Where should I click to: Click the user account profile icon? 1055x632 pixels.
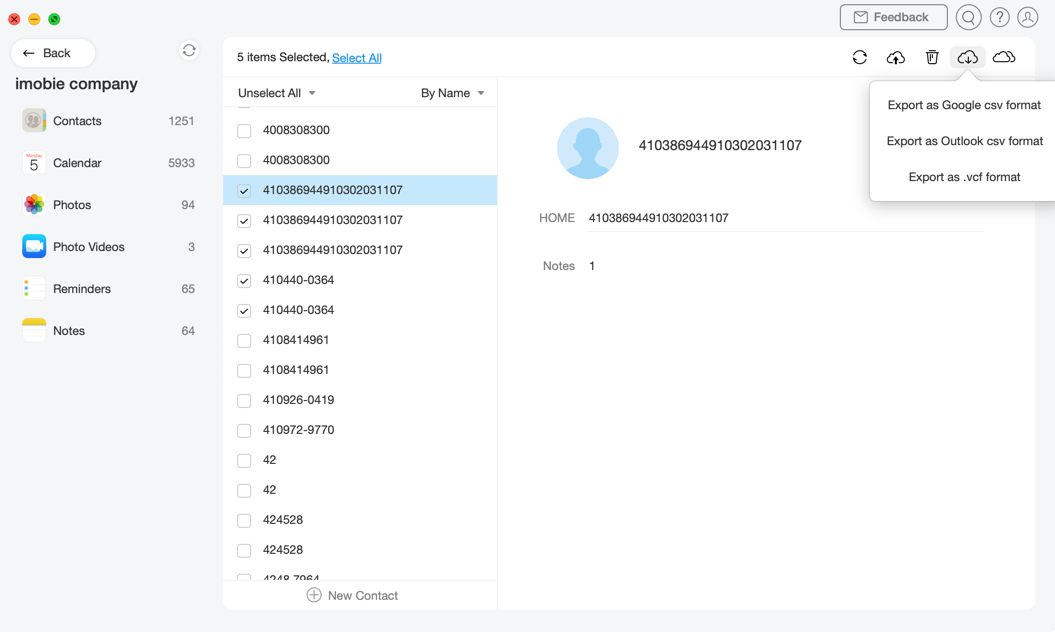(x=1027, y=17)
